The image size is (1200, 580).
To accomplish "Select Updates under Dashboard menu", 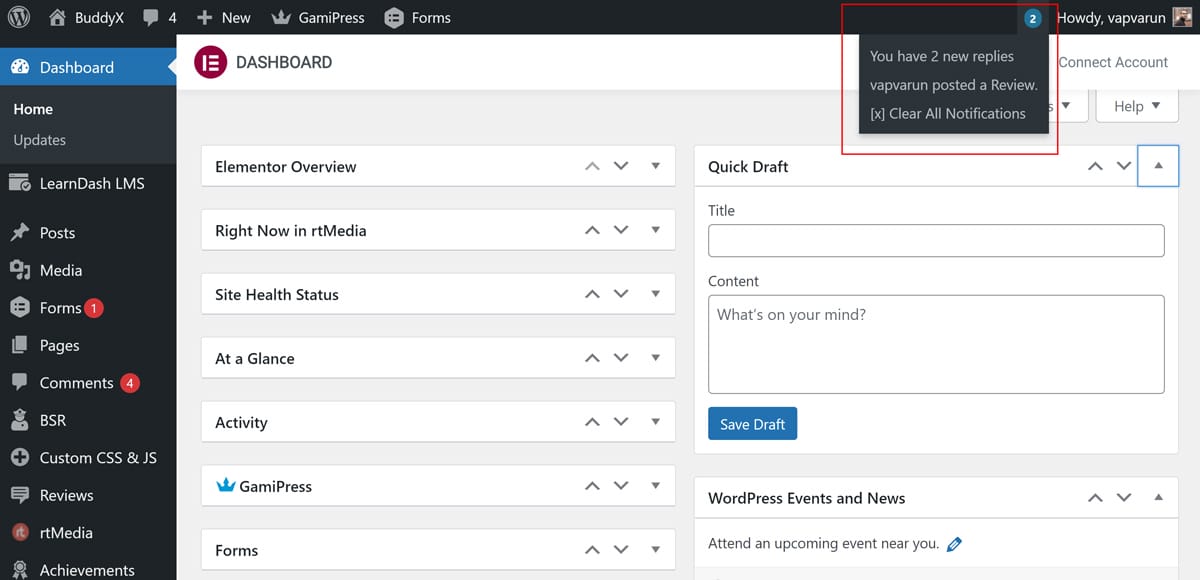I will click(40, 140).
